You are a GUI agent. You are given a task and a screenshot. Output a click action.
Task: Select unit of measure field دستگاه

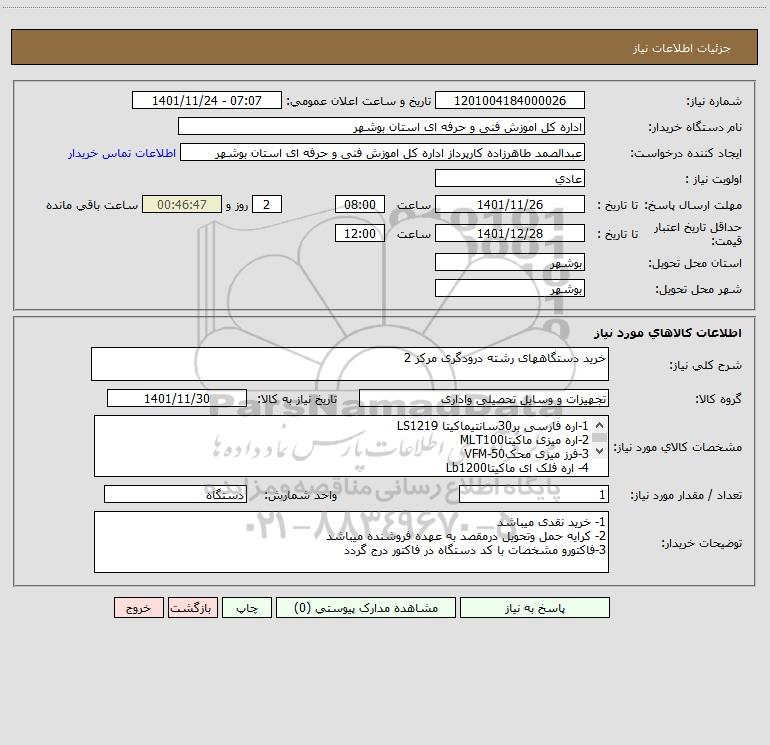(x=175, y=494)
